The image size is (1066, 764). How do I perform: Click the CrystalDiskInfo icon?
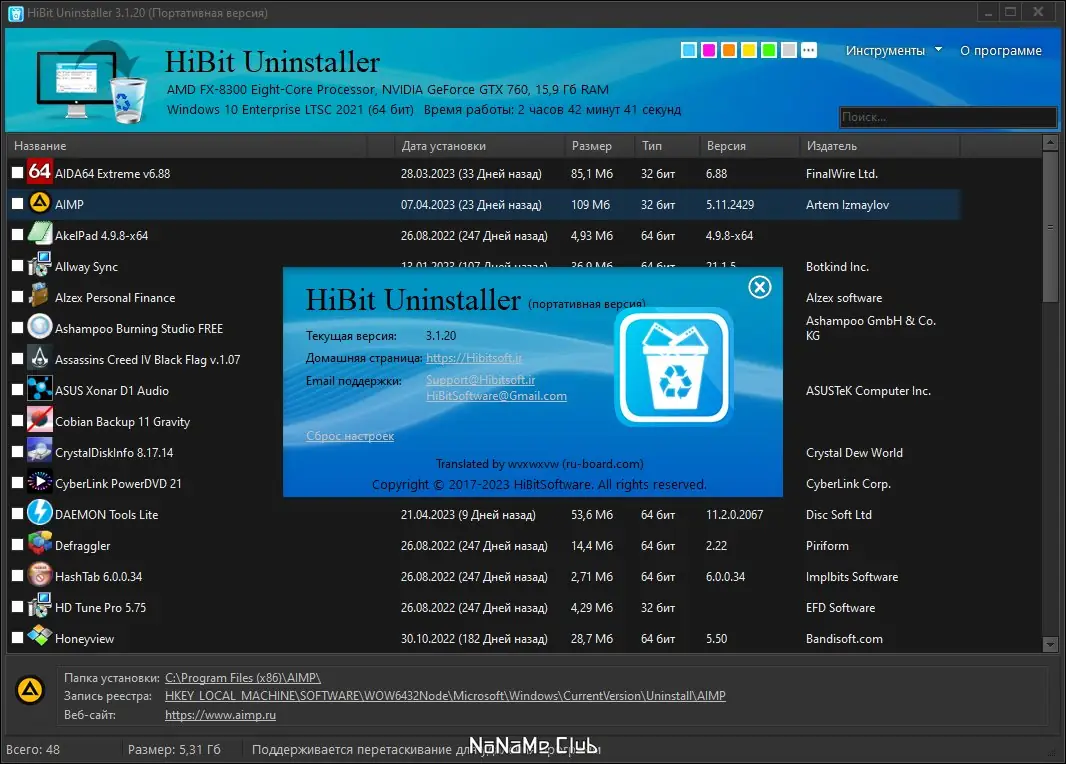point(39,451)
